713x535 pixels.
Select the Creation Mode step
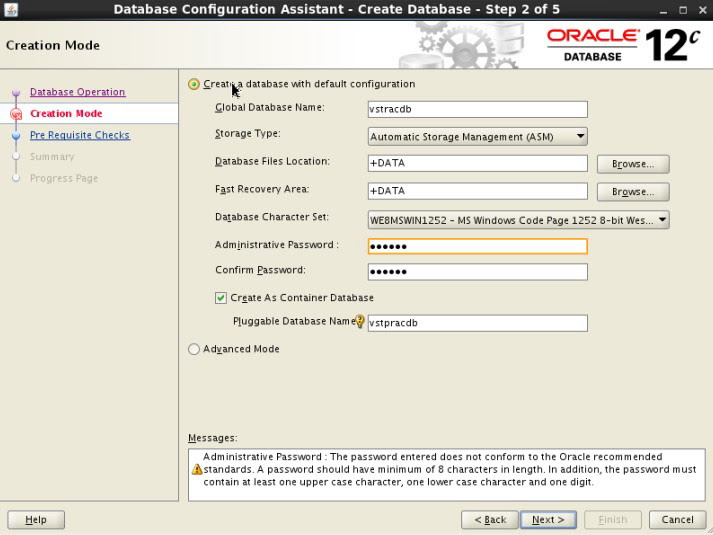click(66, 114)
